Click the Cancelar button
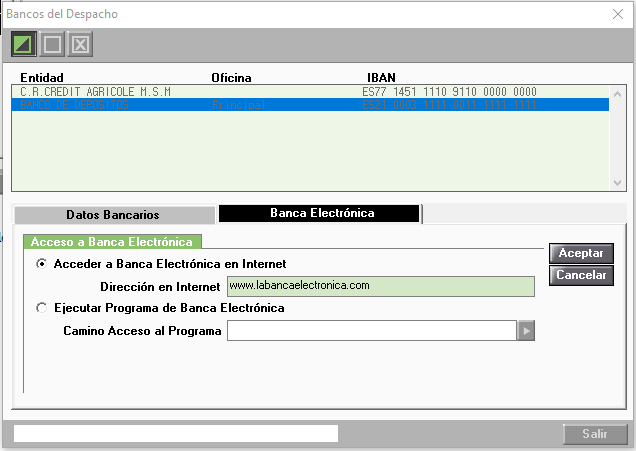The width and height of the screenshot is (636, 451). pos(581,275)
